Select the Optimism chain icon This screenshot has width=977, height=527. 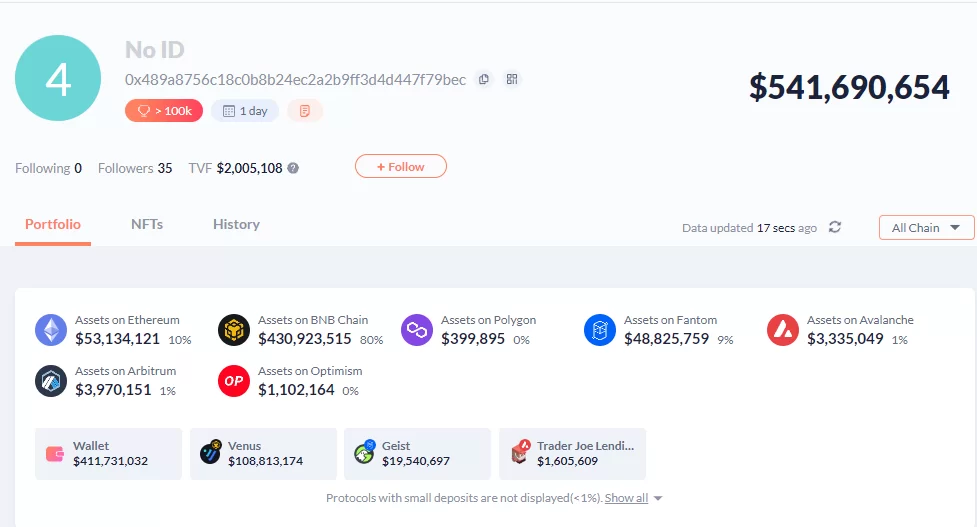[234, 381]
